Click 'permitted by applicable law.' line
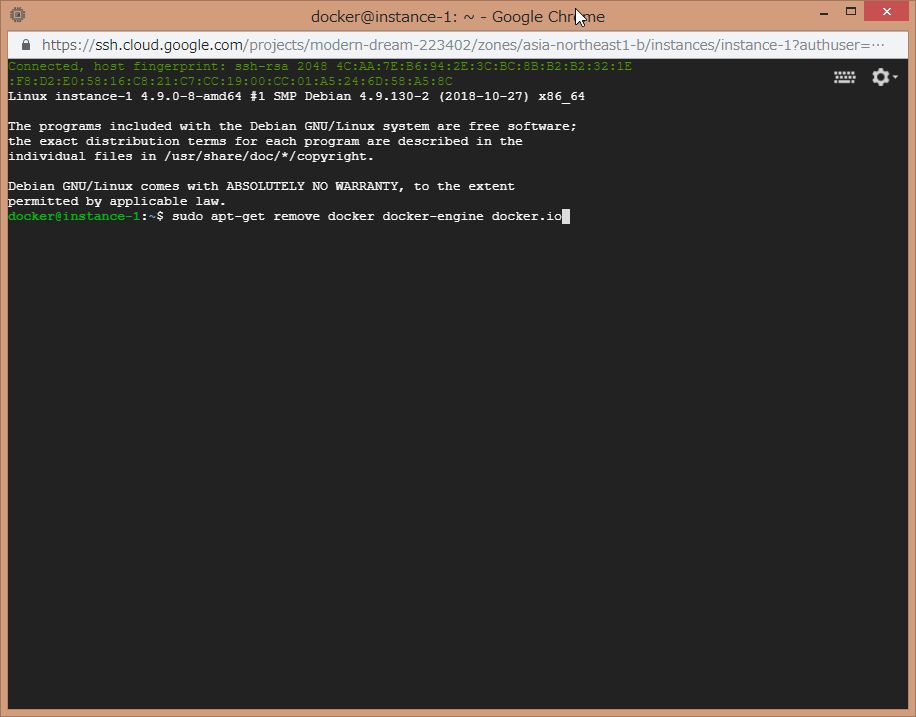 [x=117, y=202]
